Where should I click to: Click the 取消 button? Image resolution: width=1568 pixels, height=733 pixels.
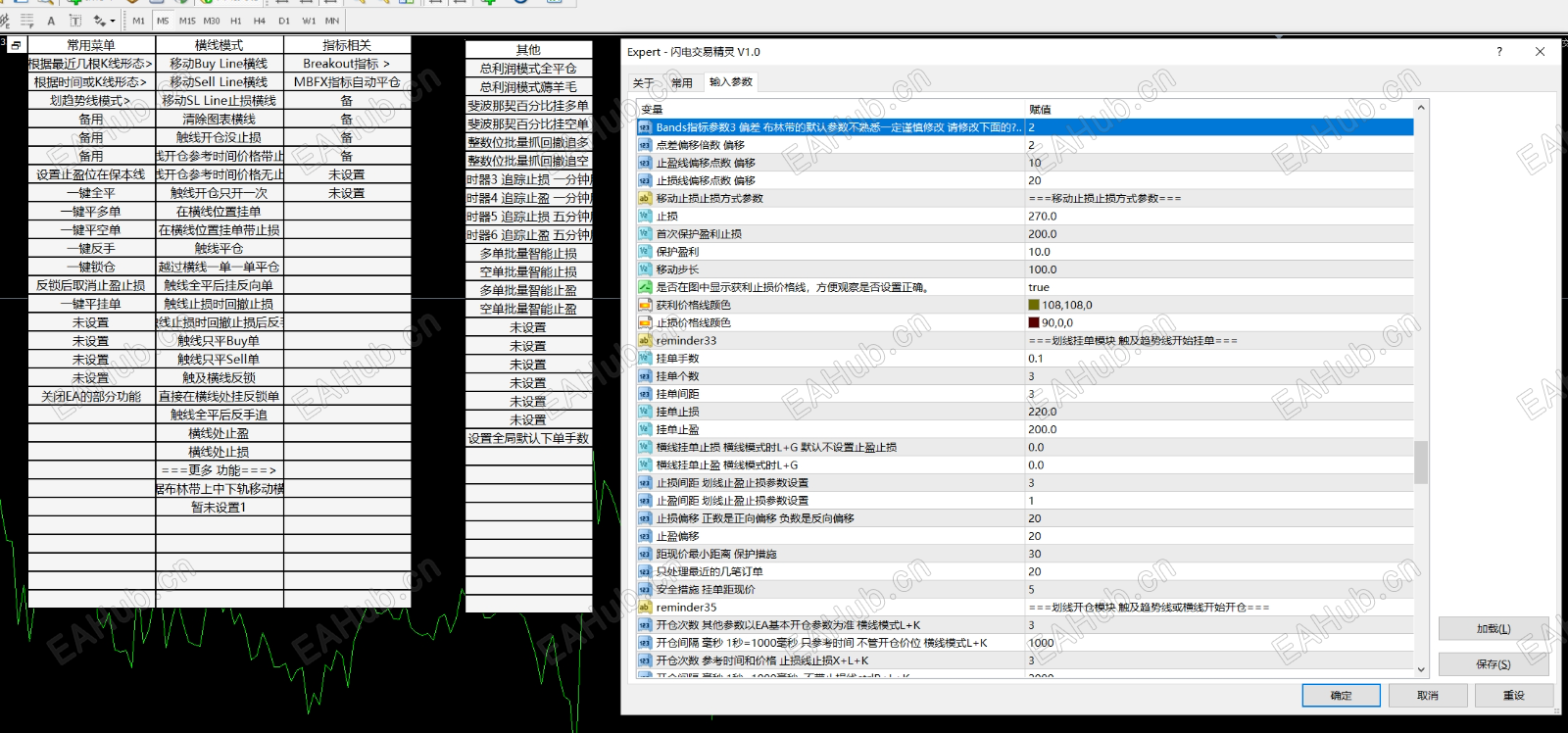[1428, 696]
